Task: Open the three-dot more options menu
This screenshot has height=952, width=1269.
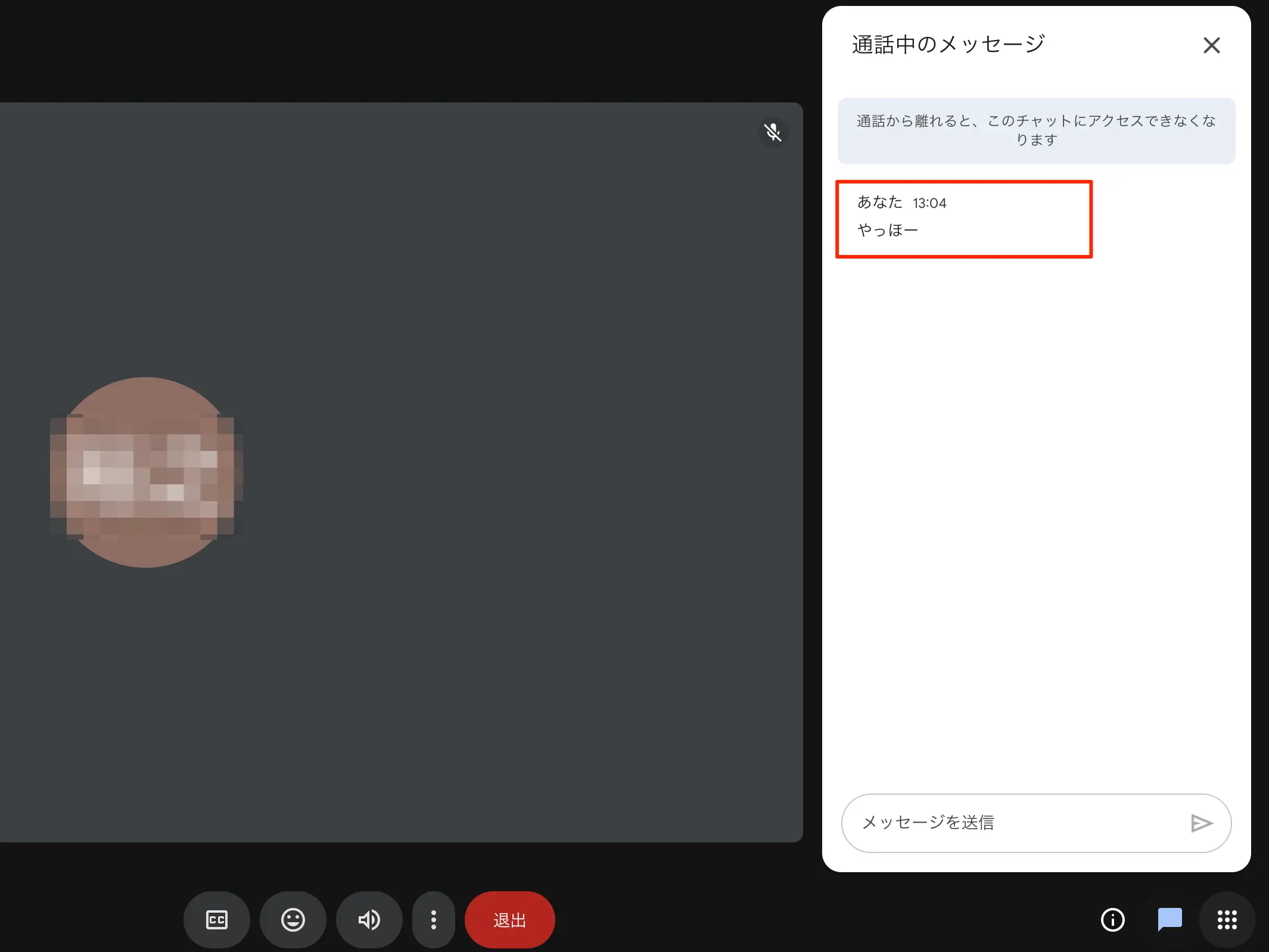Action: 434,920
